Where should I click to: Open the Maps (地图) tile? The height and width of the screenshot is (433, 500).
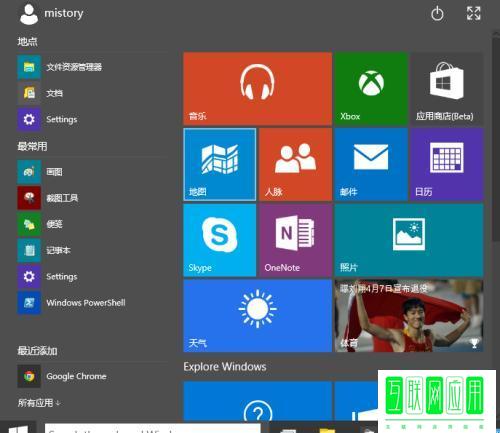click(x=220, y=164)
